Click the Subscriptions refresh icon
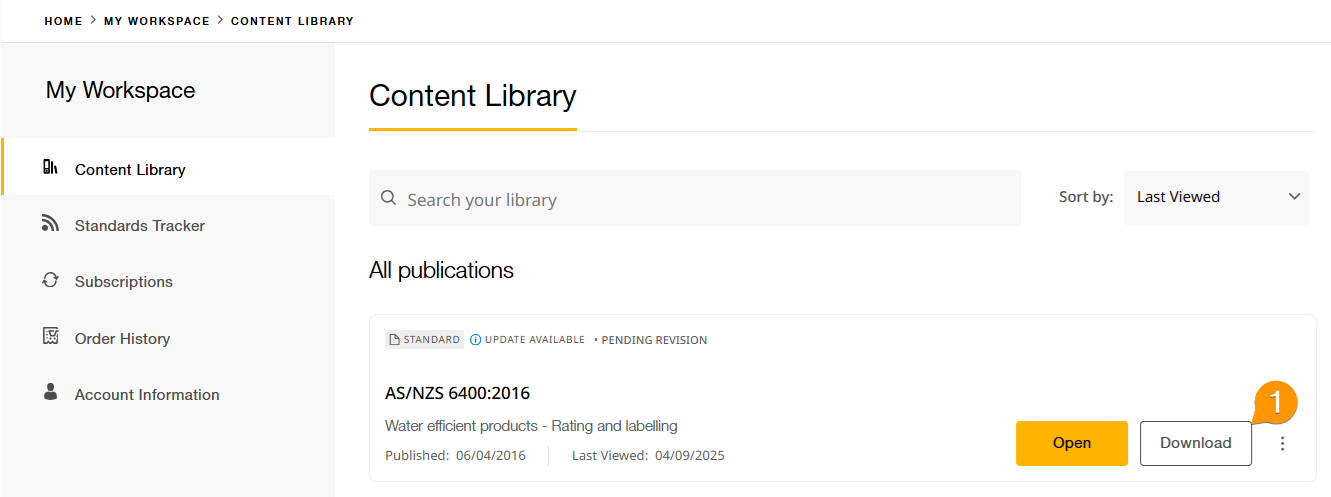The image size is (1331, 497). click(x=50, y=280)
